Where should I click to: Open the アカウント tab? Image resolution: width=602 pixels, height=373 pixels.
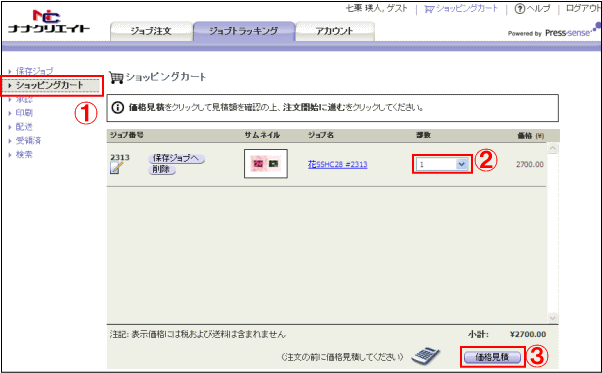(x=334, y=31)
